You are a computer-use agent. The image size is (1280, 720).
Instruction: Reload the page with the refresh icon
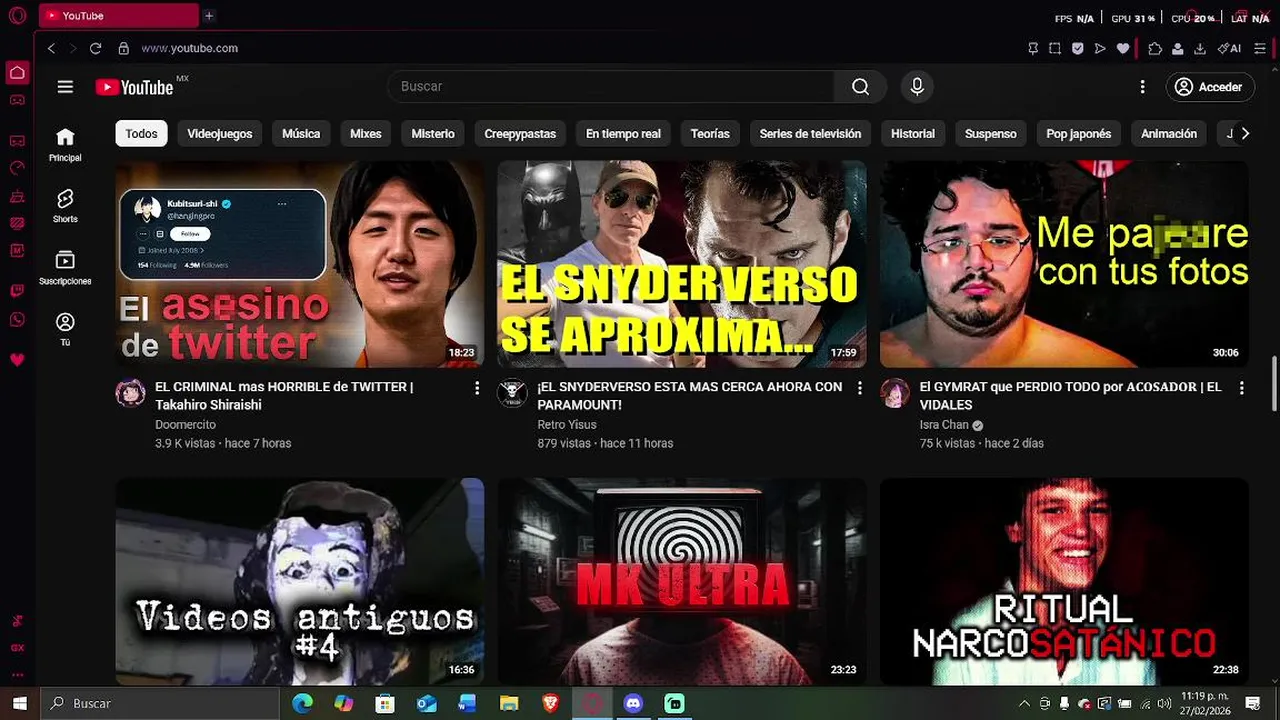[95, 48]
